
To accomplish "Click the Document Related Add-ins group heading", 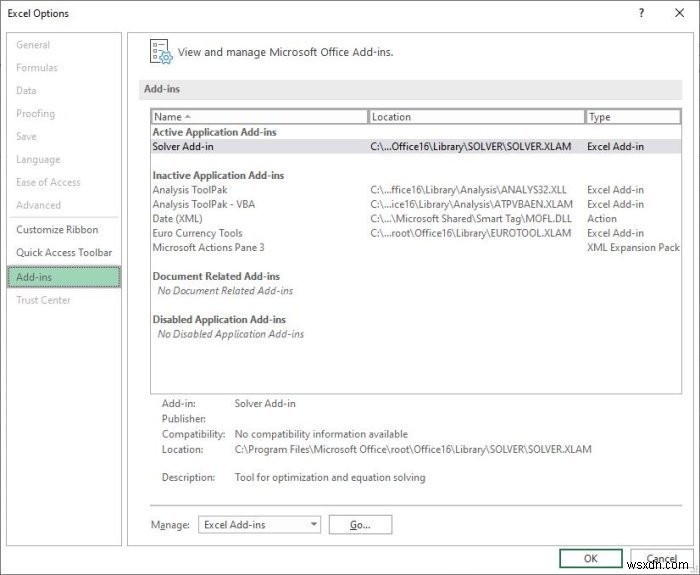I will click(216, 276).
